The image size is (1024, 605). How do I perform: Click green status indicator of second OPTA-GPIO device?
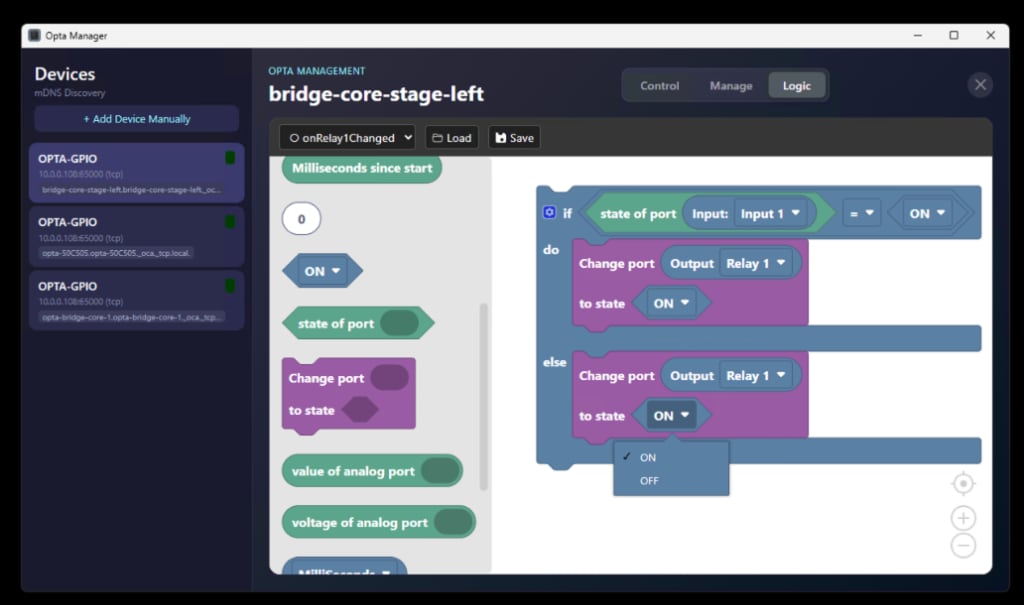coord(230,221)
